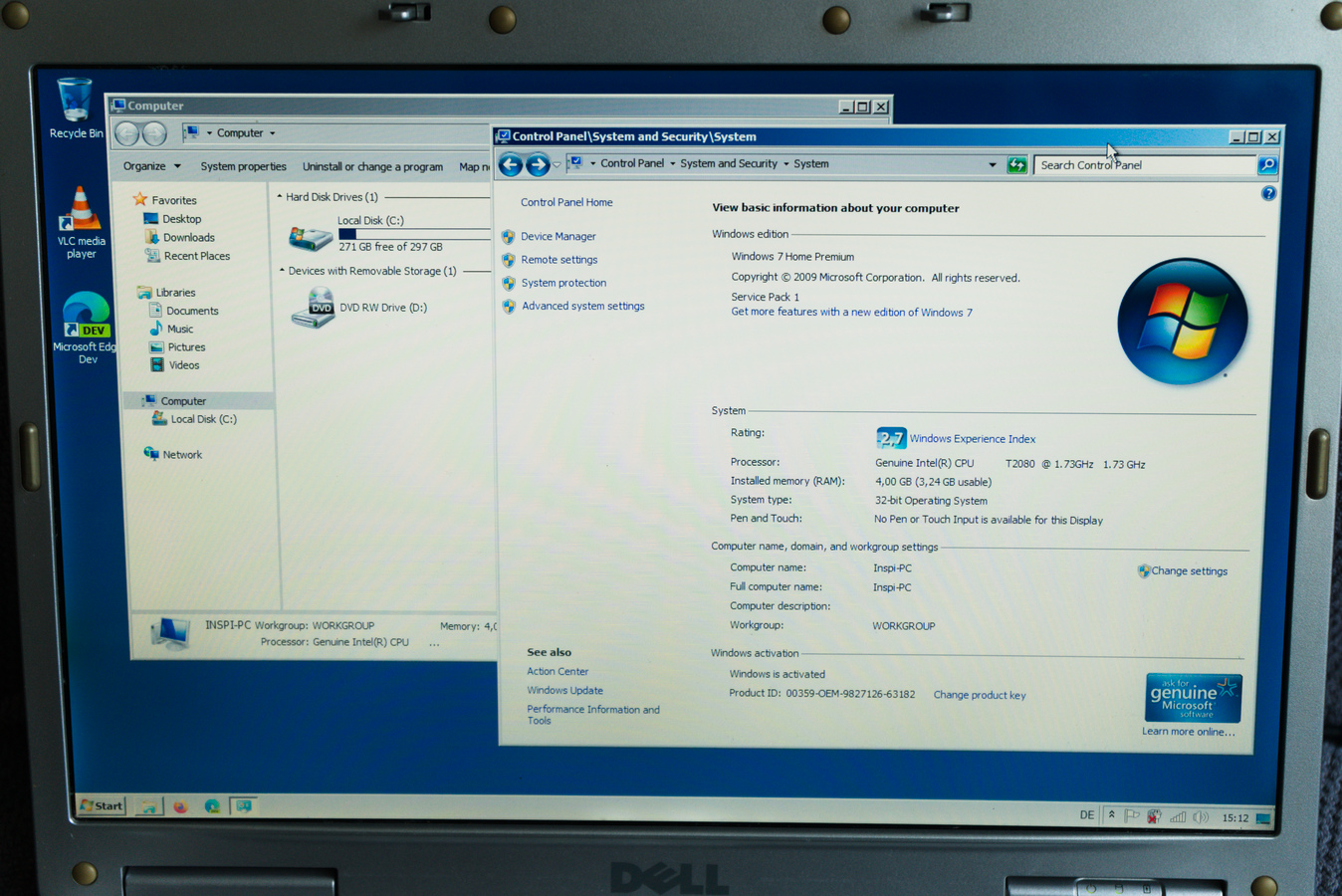Click the DE language indicator
Screen dimensions: 1342x896
pyautogui.click(x=1086, y=815)
